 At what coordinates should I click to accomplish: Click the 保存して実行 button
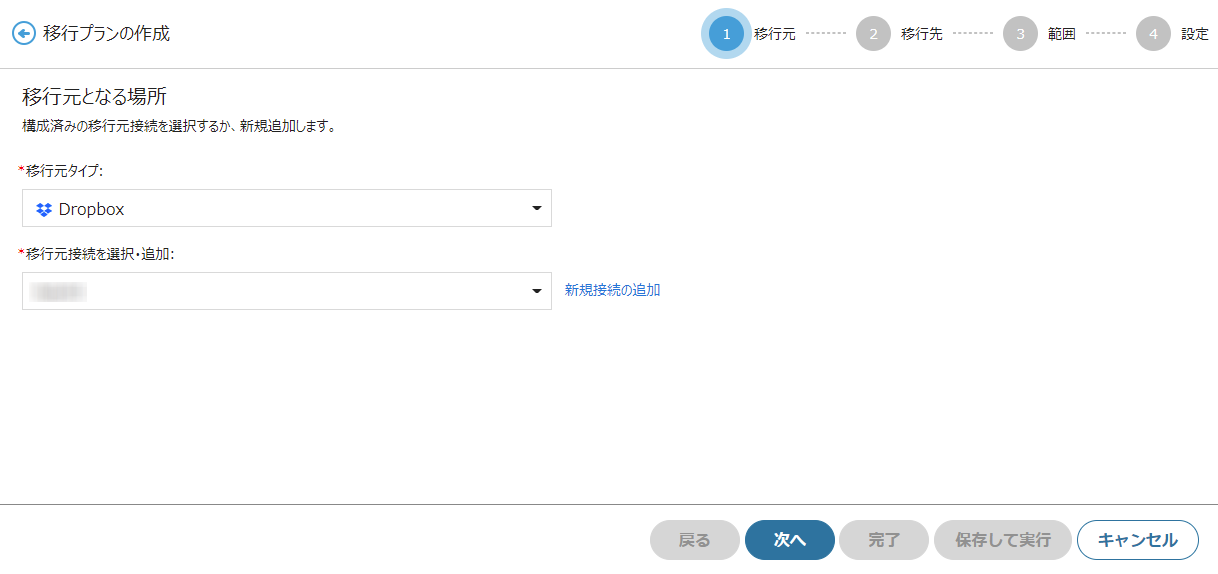tap(1003, 540)
